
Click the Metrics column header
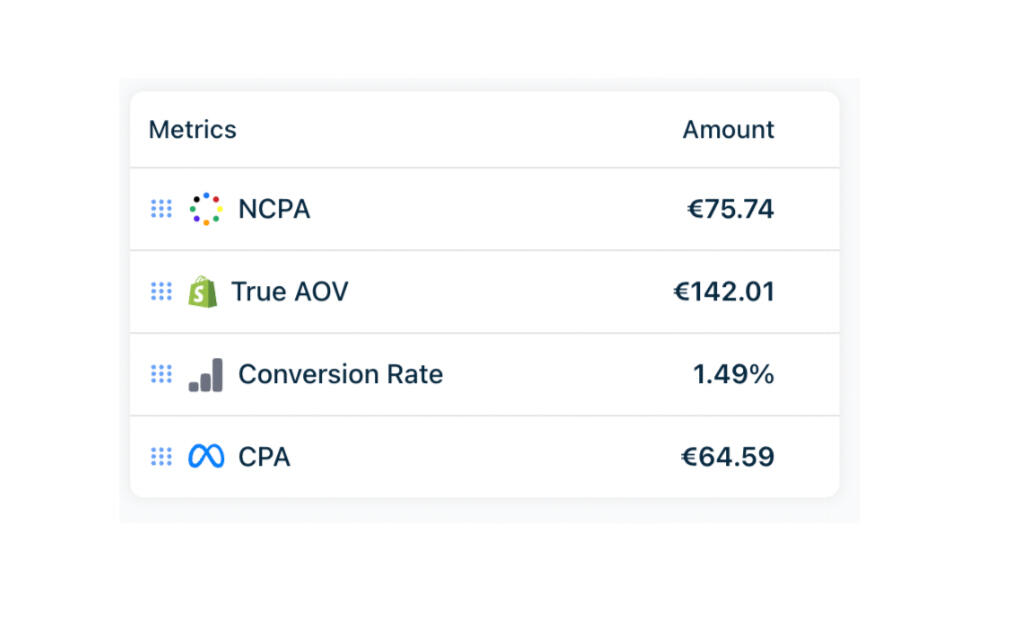(192, 130)
